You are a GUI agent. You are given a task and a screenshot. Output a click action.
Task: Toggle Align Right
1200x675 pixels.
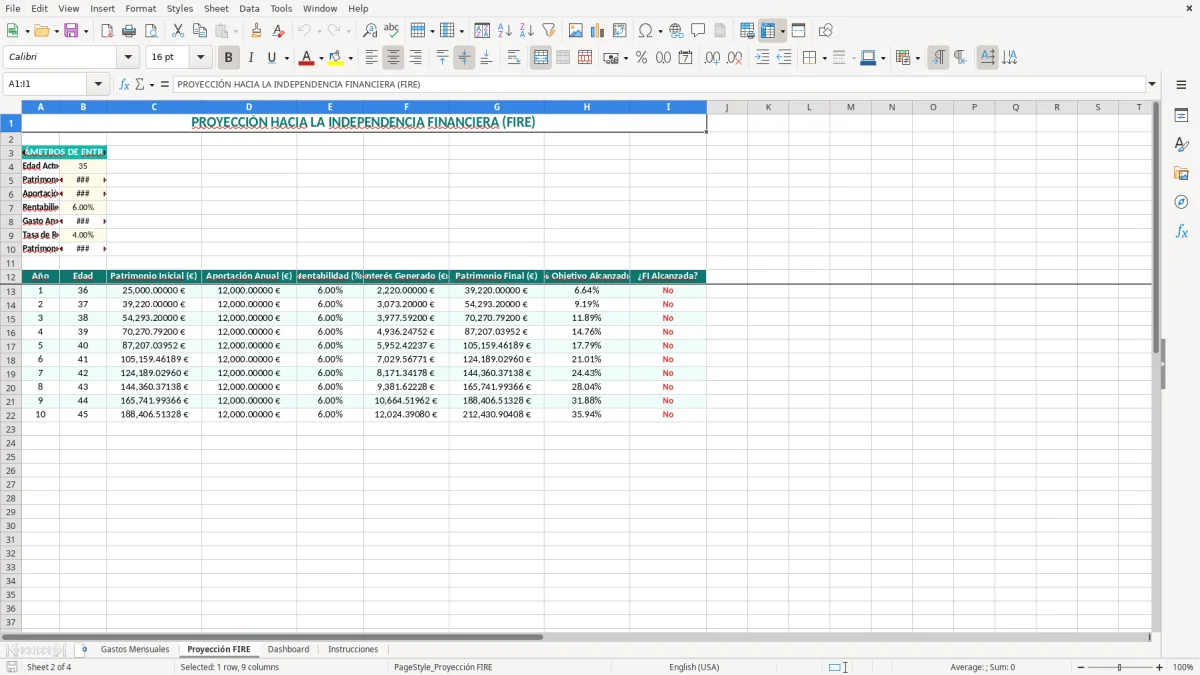(415, 58)
